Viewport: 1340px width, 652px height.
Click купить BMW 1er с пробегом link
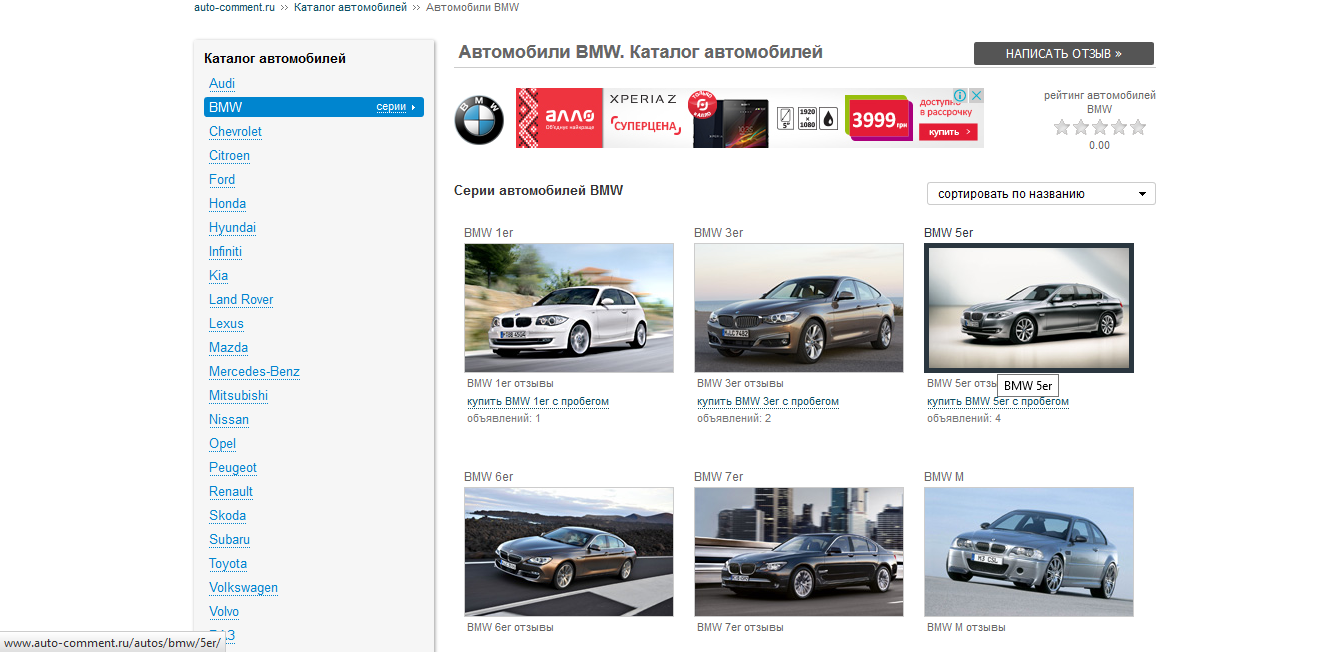click(x=538, y=401)
